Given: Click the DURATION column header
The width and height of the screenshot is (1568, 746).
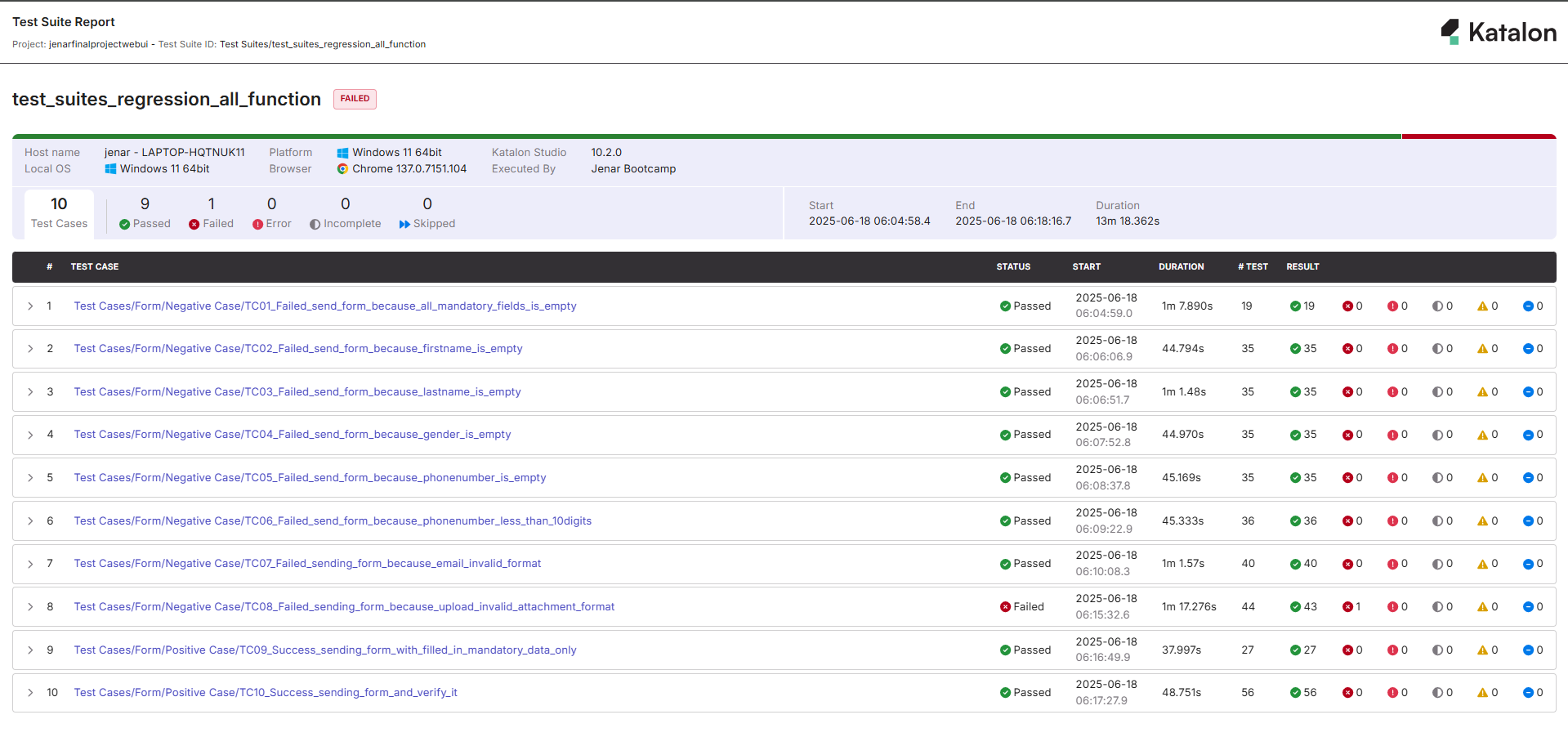Looking at the screenshot, I should pyautogui.click(x=1181, y=267).
